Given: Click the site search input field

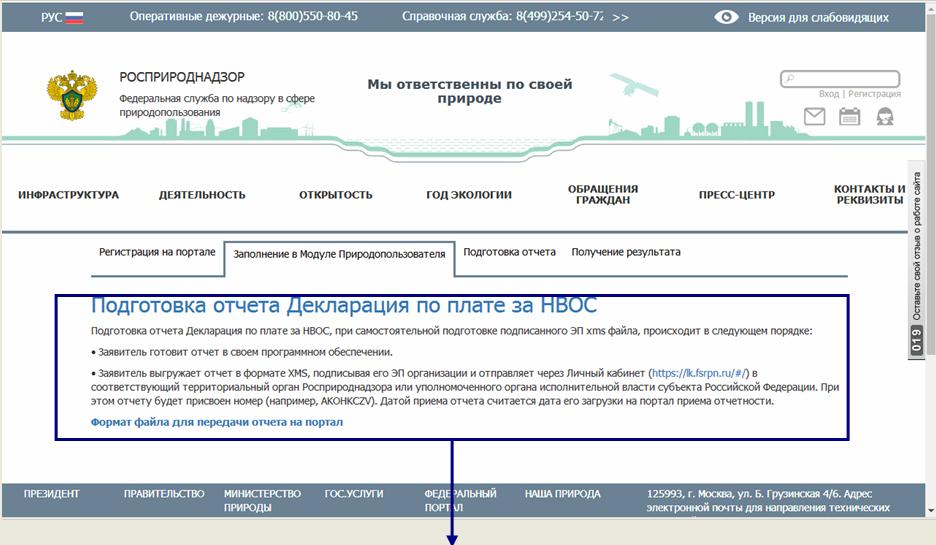Looking at the screenshot, I should coord(845,78).
